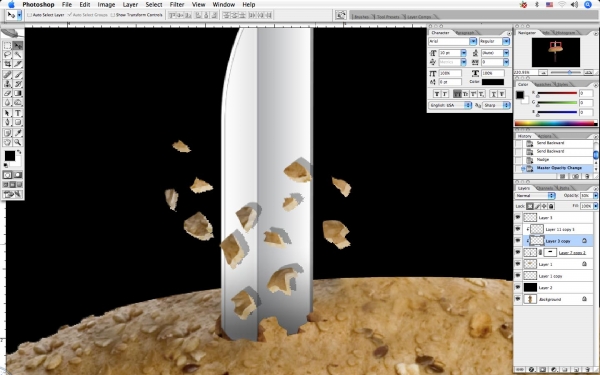
Task: Select the Healing Brush tool
Action: [8, 75]
